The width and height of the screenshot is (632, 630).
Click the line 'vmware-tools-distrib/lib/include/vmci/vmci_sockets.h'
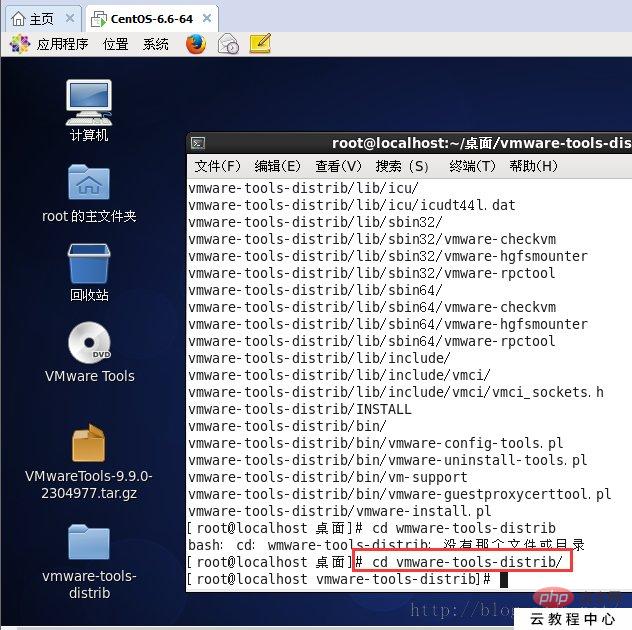[x=396, y=392]
